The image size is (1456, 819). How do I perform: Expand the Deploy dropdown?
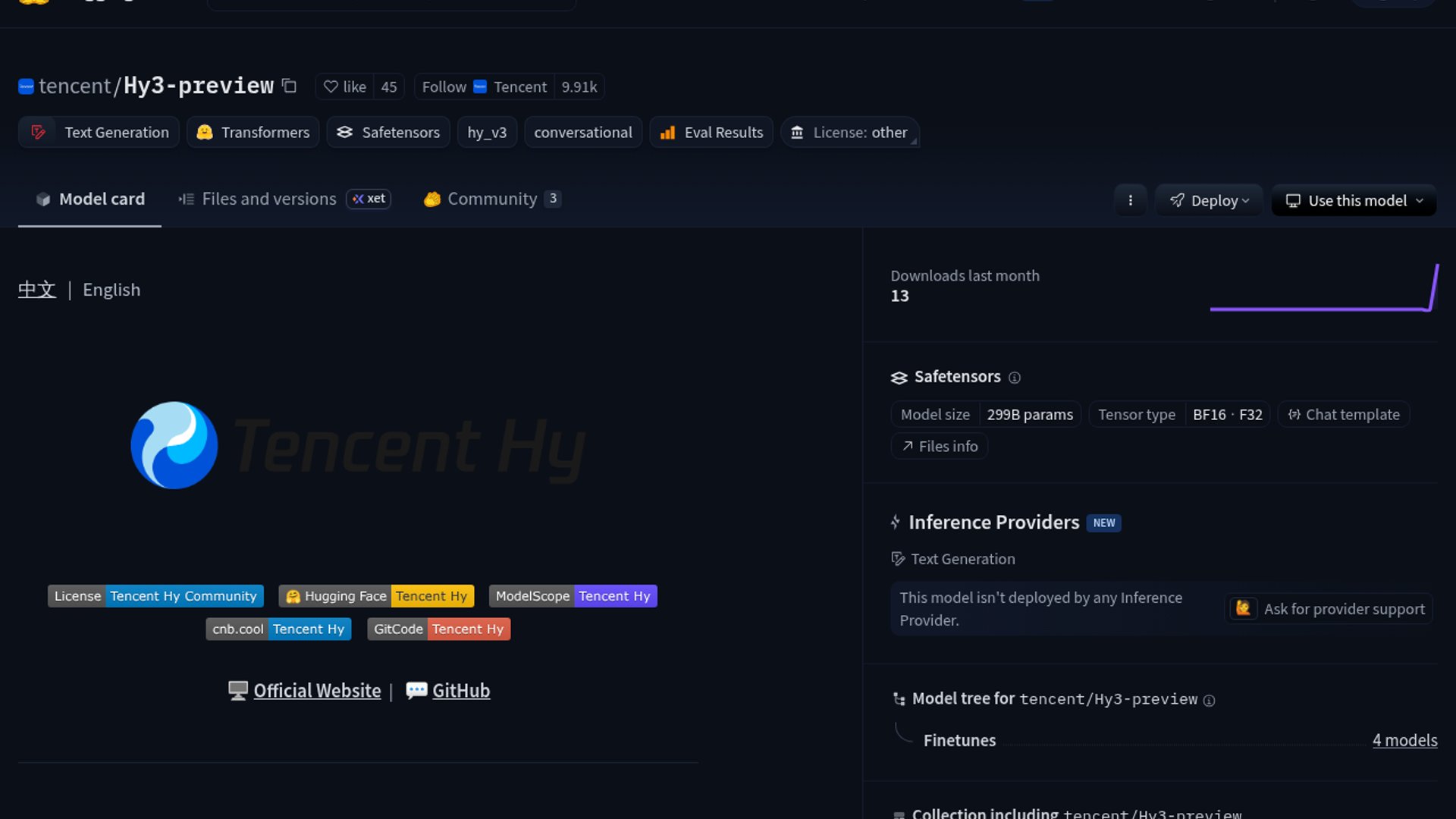[x=1209, y=200]
